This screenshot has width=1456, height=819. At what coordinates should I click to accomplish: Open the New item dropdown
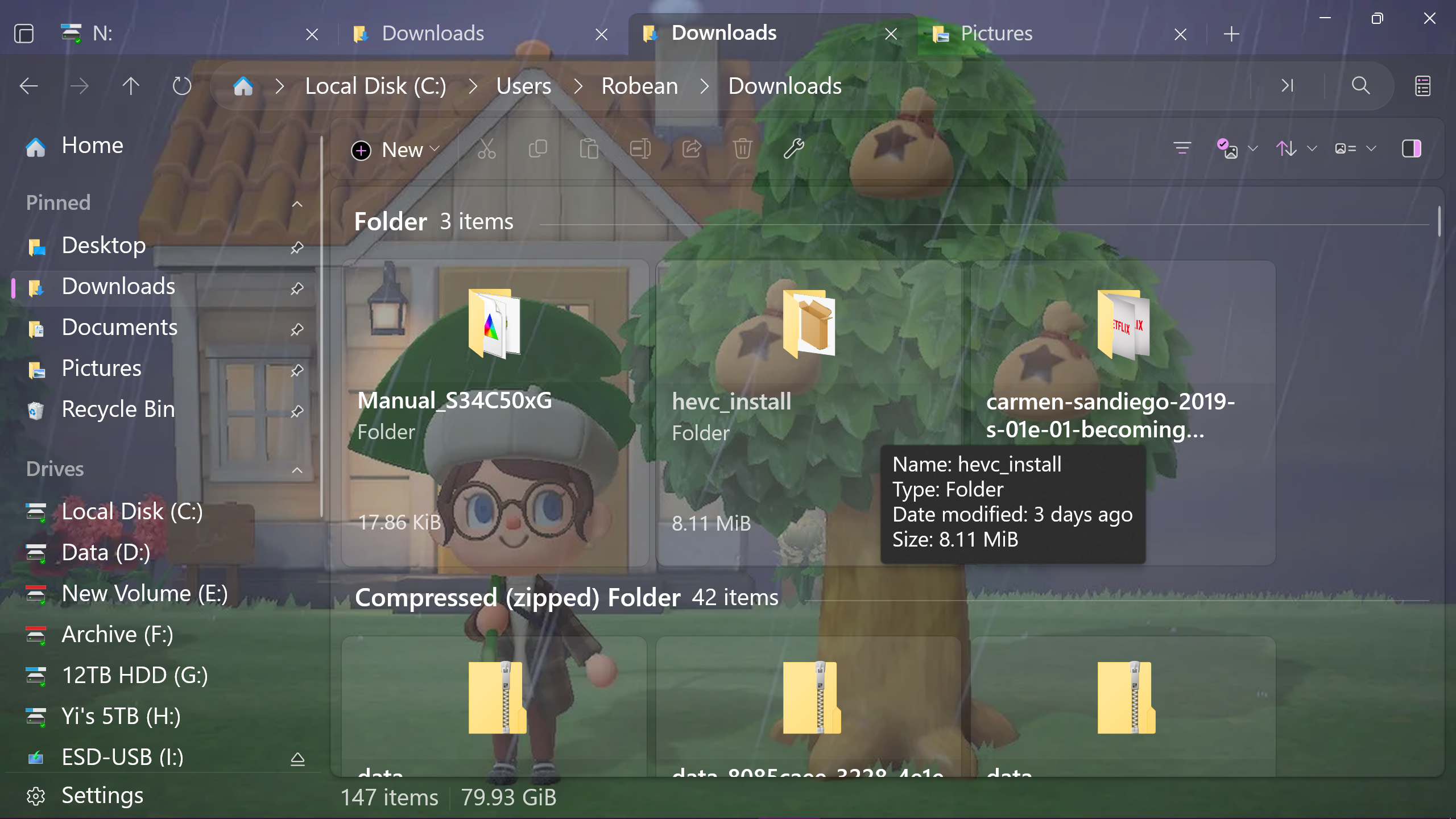pyautogui.click(x=395, y=150)
